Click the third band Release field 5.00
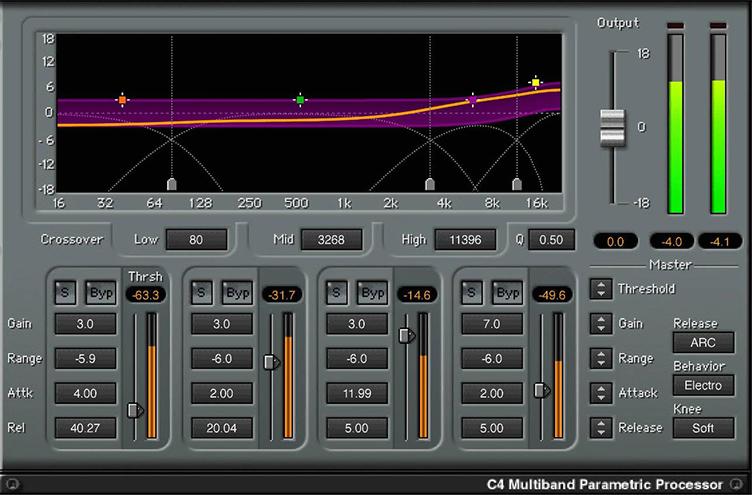The height and width of the screenshot is (495, 752). 357,427
